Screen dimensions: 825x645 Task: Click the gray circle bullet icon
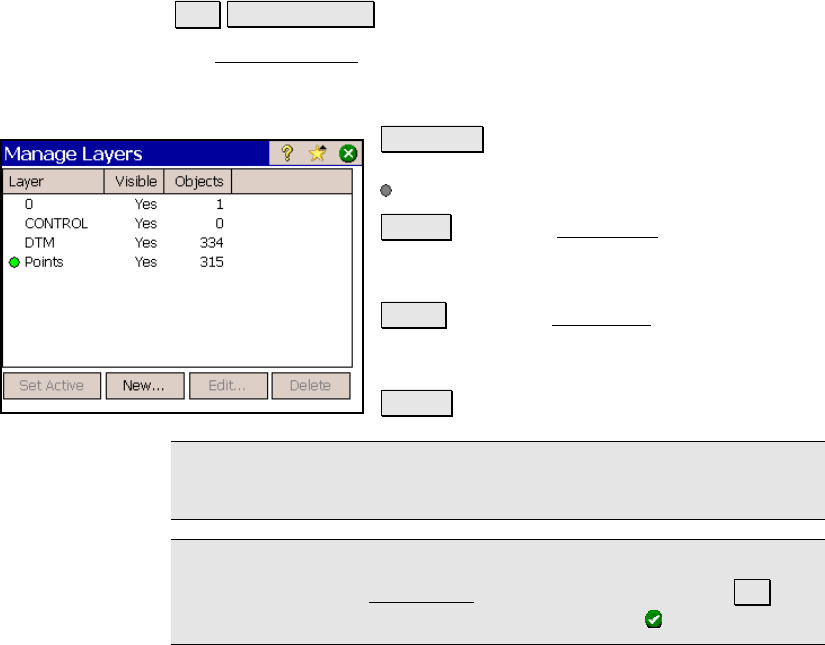click(386, 190)
